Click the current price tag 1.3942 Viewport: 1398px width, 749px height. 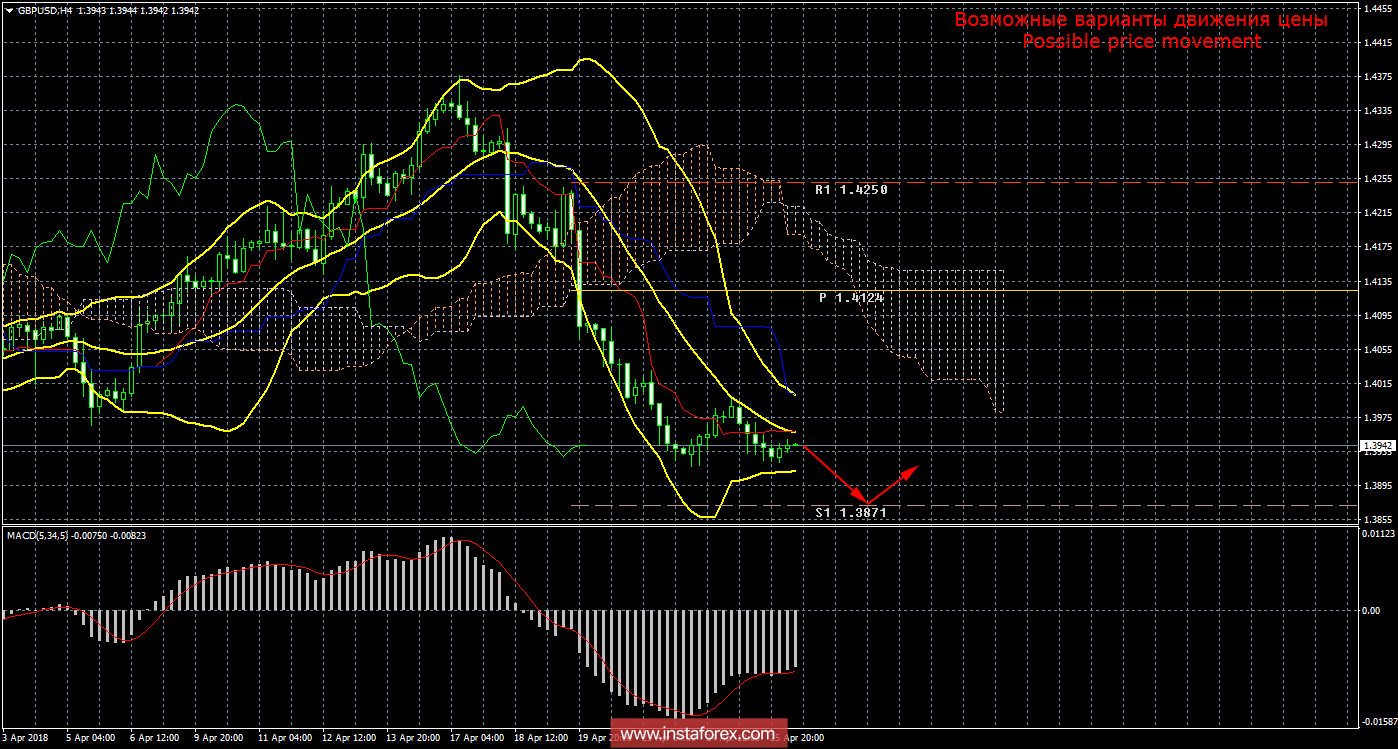[1379, 446]
